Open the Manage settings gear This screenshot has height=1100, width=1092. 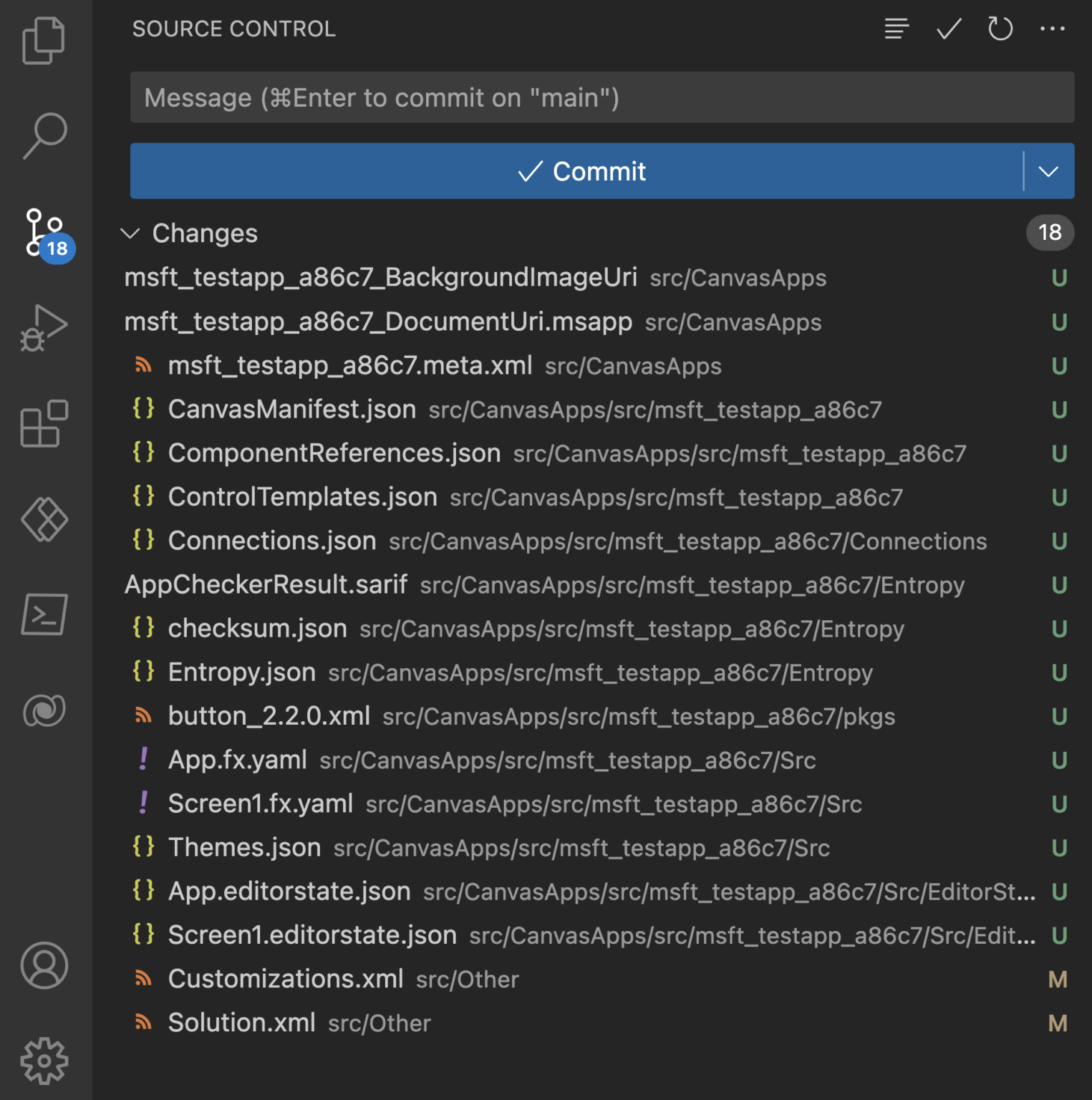tap(43, 1062)
